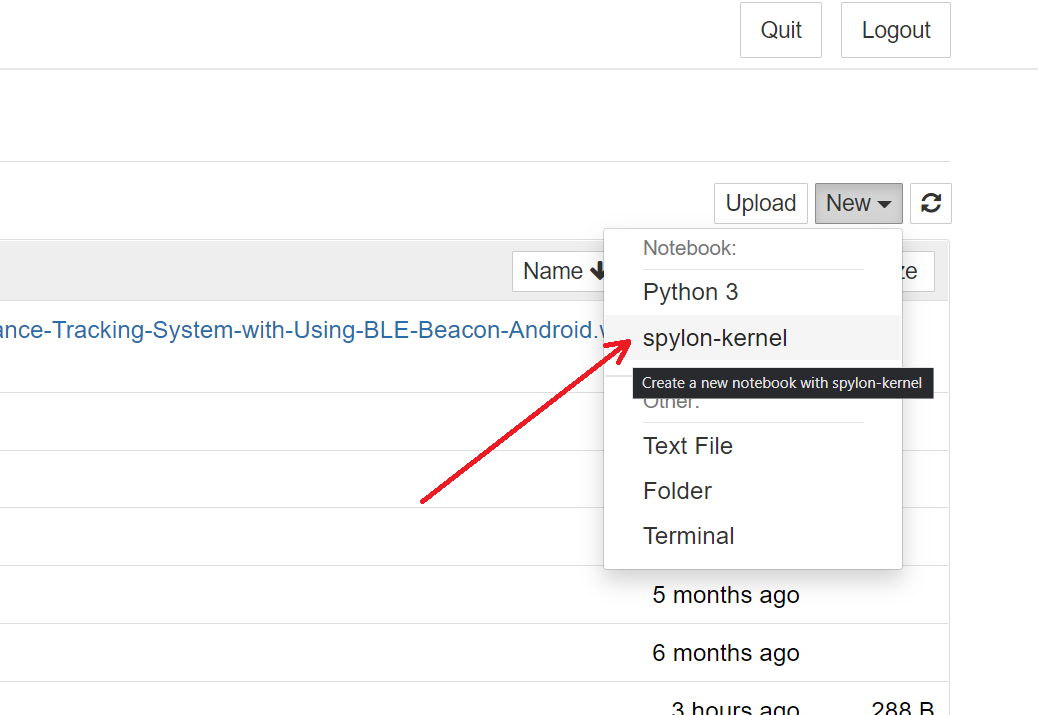Choose Folder from the New menu
This screenshot has width=1038, height=715.
pyautogui.click(x=677, y=491)
